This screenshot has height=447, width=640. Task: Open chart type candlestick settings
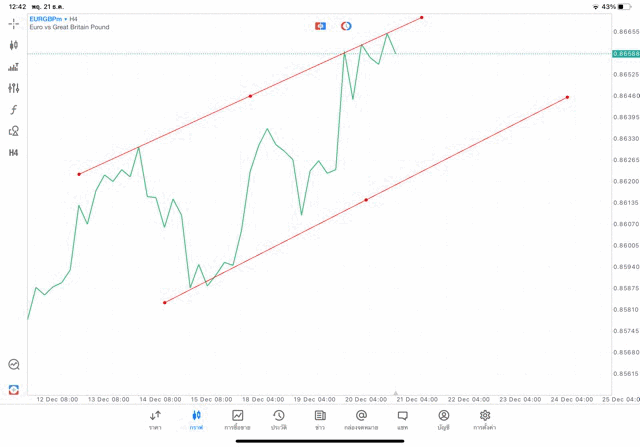pos(13,45)
